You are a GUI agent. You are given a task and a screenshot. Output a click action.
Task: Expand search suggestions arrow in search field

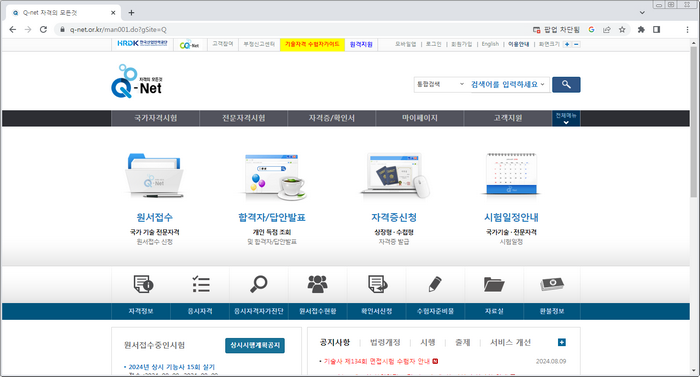[542, 84]
